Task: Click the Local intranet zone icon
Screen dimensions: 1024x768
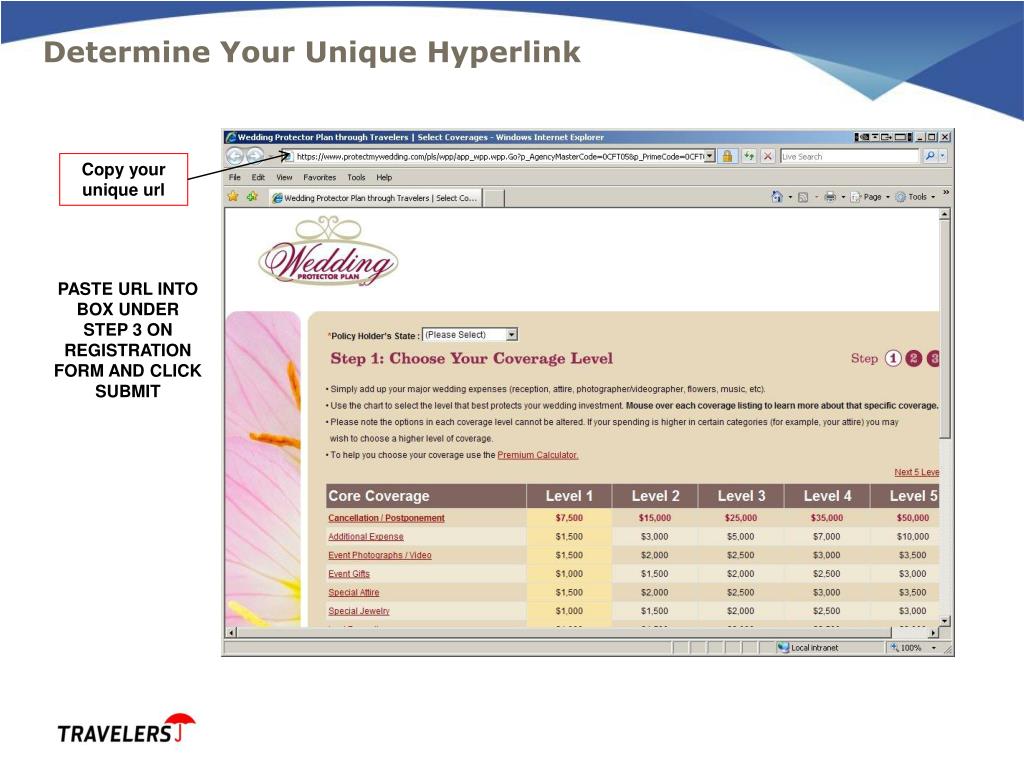Action: 783,647
